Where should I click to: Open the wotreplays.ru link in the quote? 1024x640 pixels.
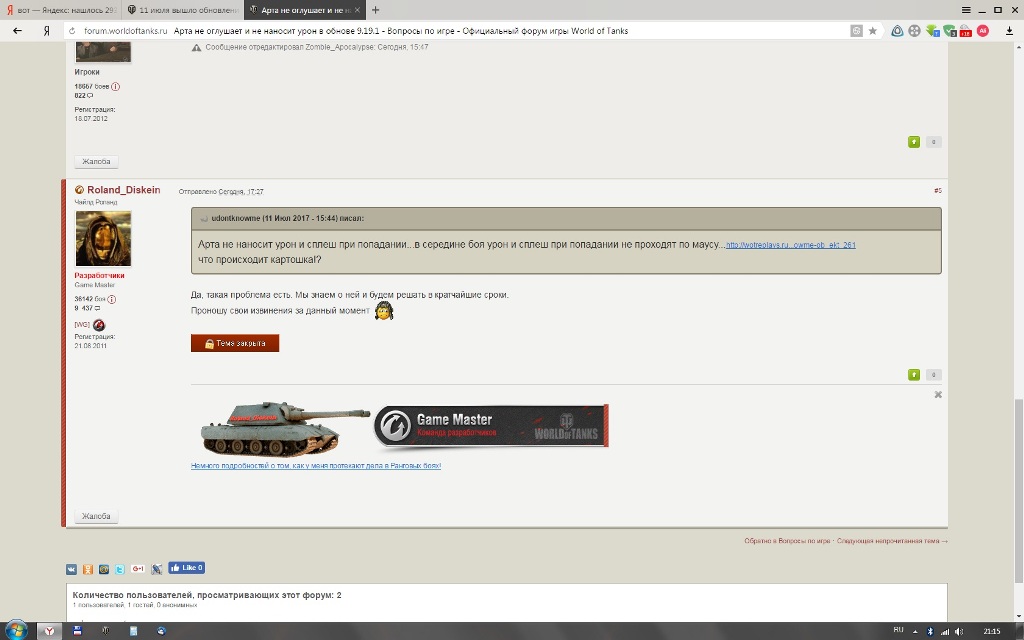[790, 245]
